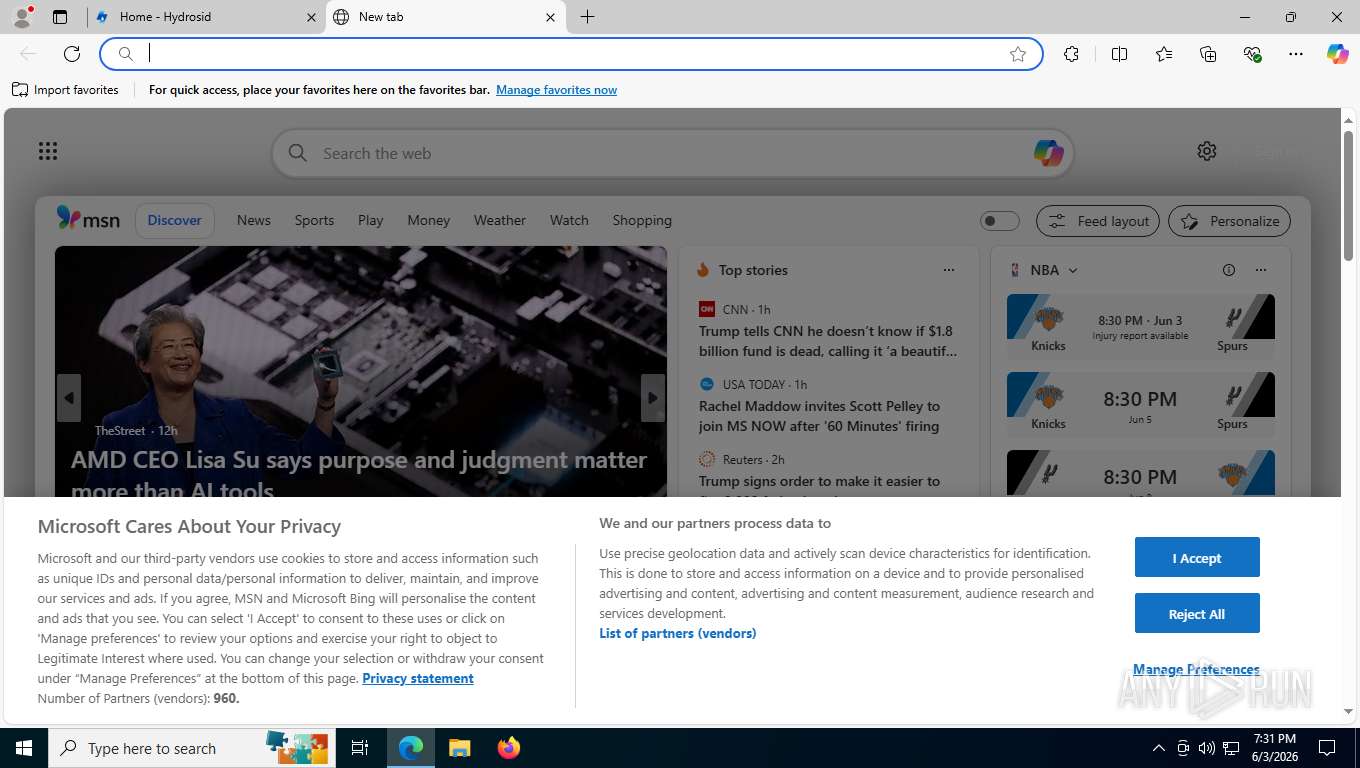
Task: Open File Explorer taskbar icon
Action: pyautogui.click(x=459, y=748)
